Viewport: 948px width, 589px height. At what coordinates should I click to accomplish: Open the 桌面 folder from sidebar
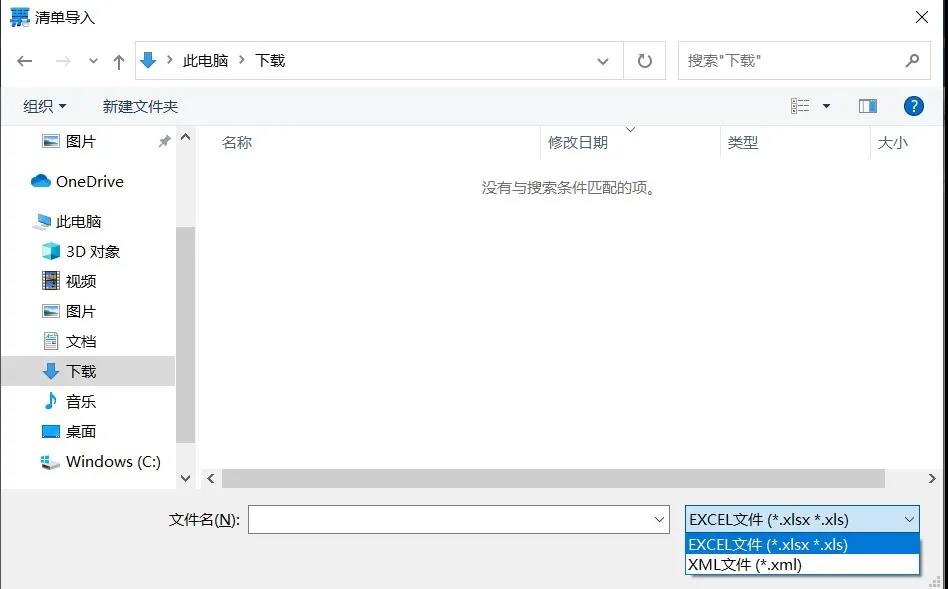pyautogui.click(x=84, y=431)
